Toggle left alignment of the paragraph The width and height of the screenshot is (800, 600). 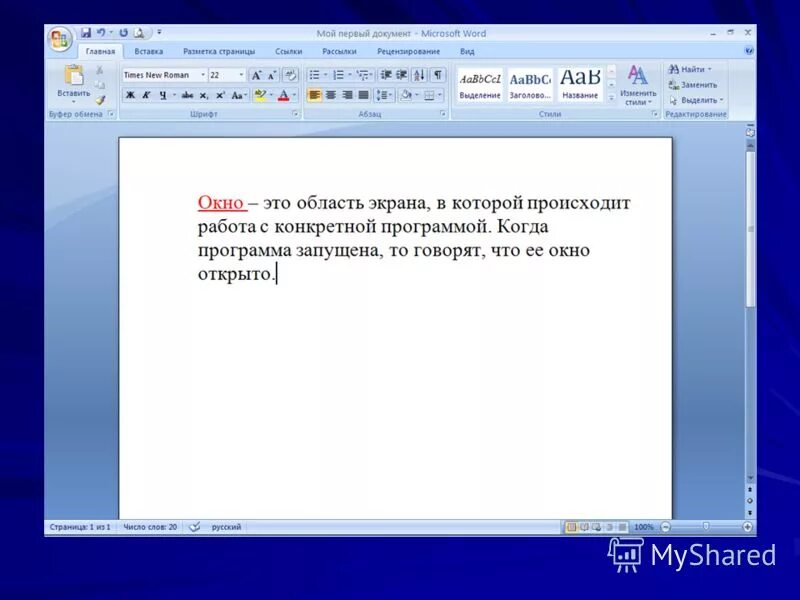click(314, 95)
